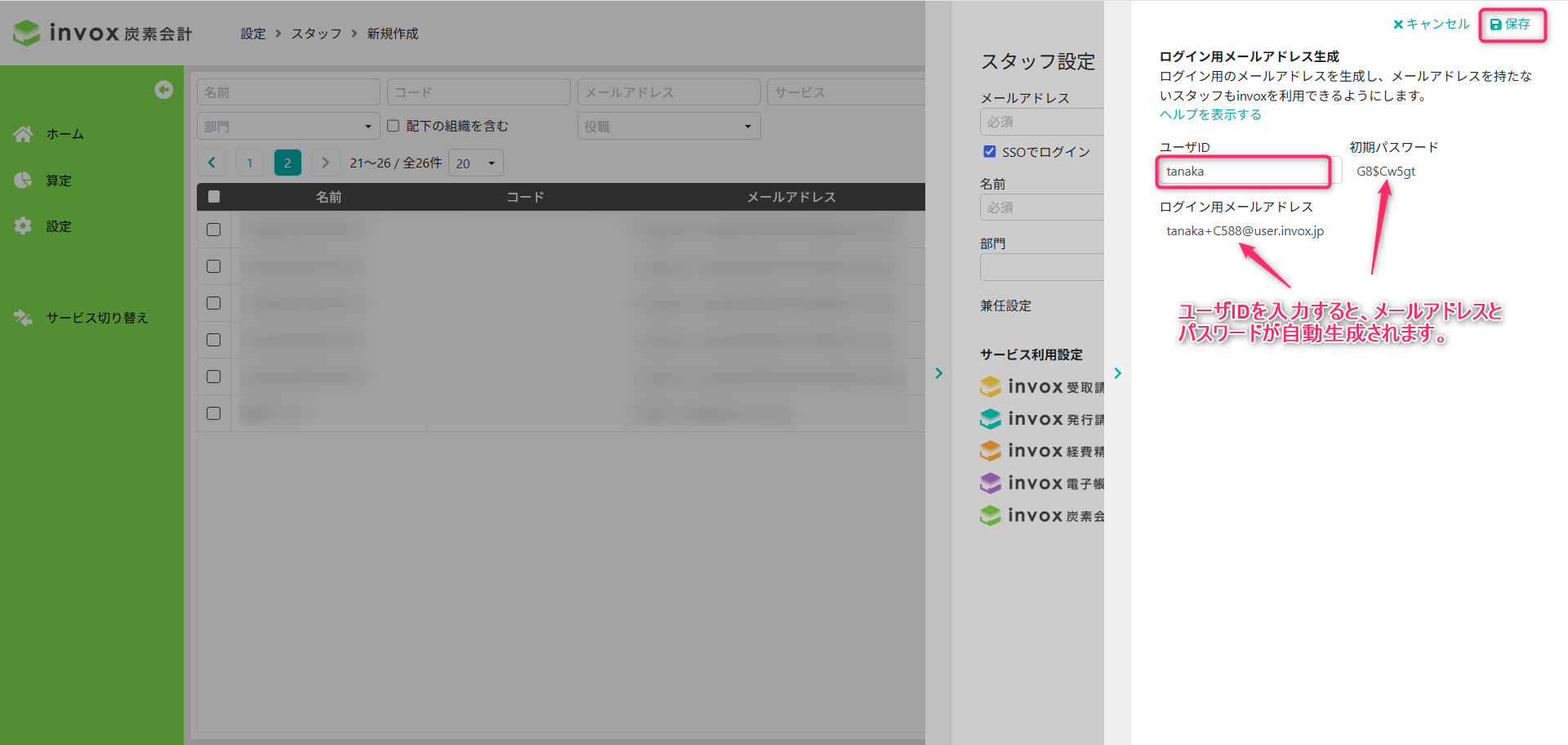The image size is (1568, 745).
Task: Click the home icon in sidebar
Action: pyautogui.click(x=24, y=134)
